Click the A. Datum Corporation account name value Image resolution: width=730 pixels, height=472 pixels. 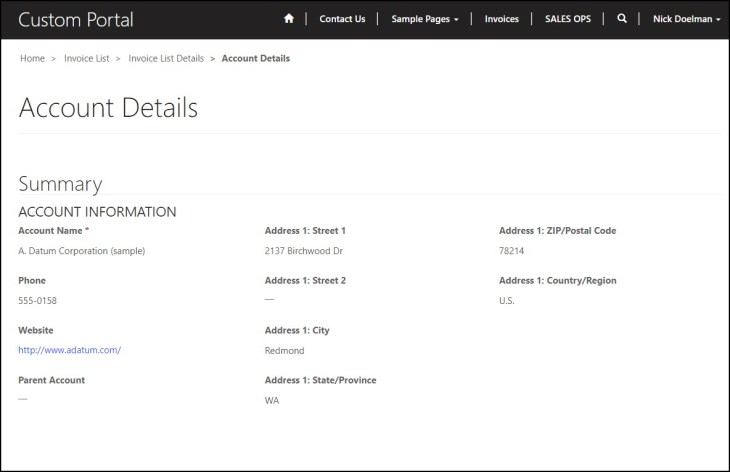81,251
